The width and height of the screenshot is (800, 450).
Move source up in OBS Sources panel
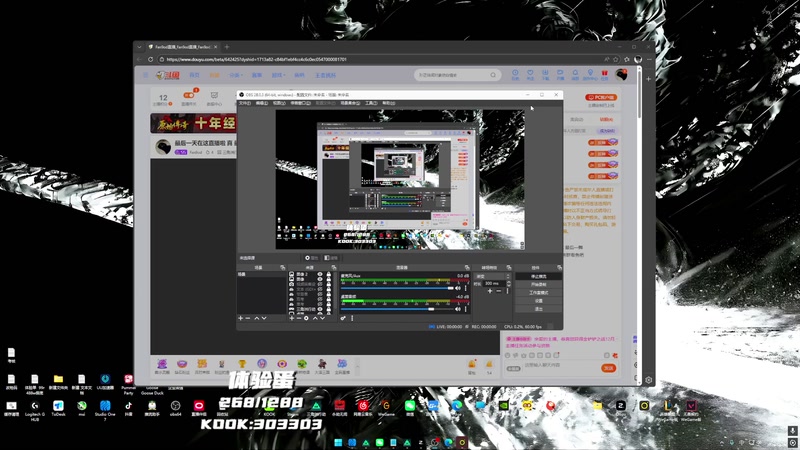315,318
